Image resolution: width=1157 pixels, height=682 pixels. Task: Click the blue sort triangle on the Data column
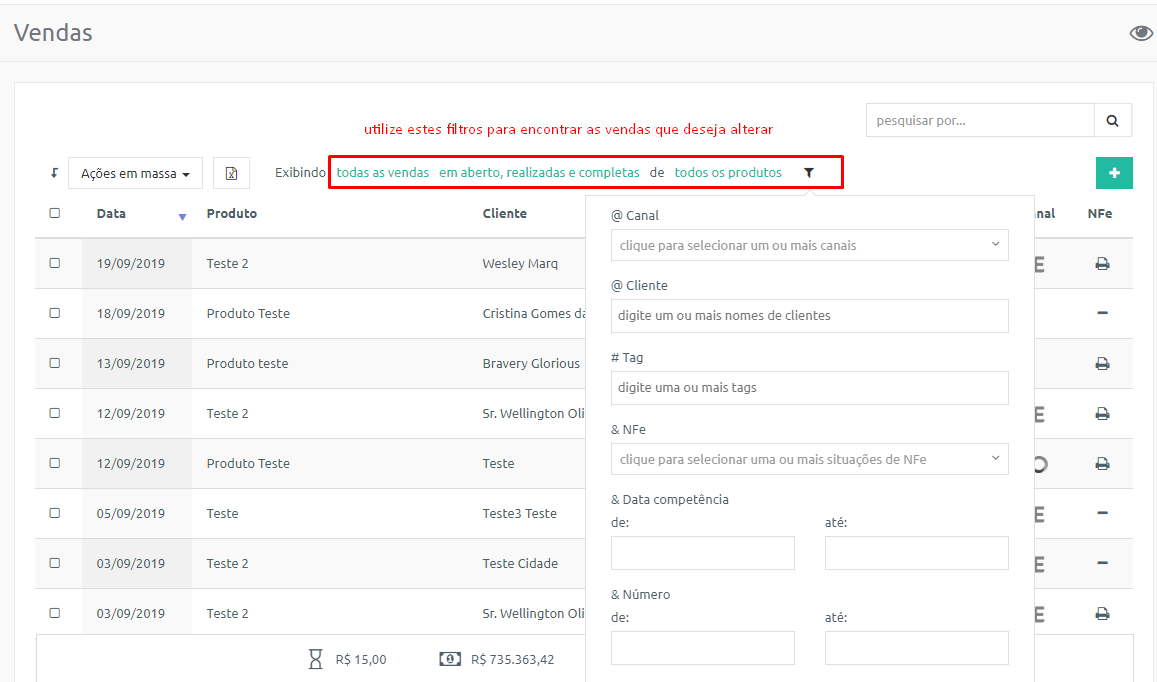[x=182, y=217]
